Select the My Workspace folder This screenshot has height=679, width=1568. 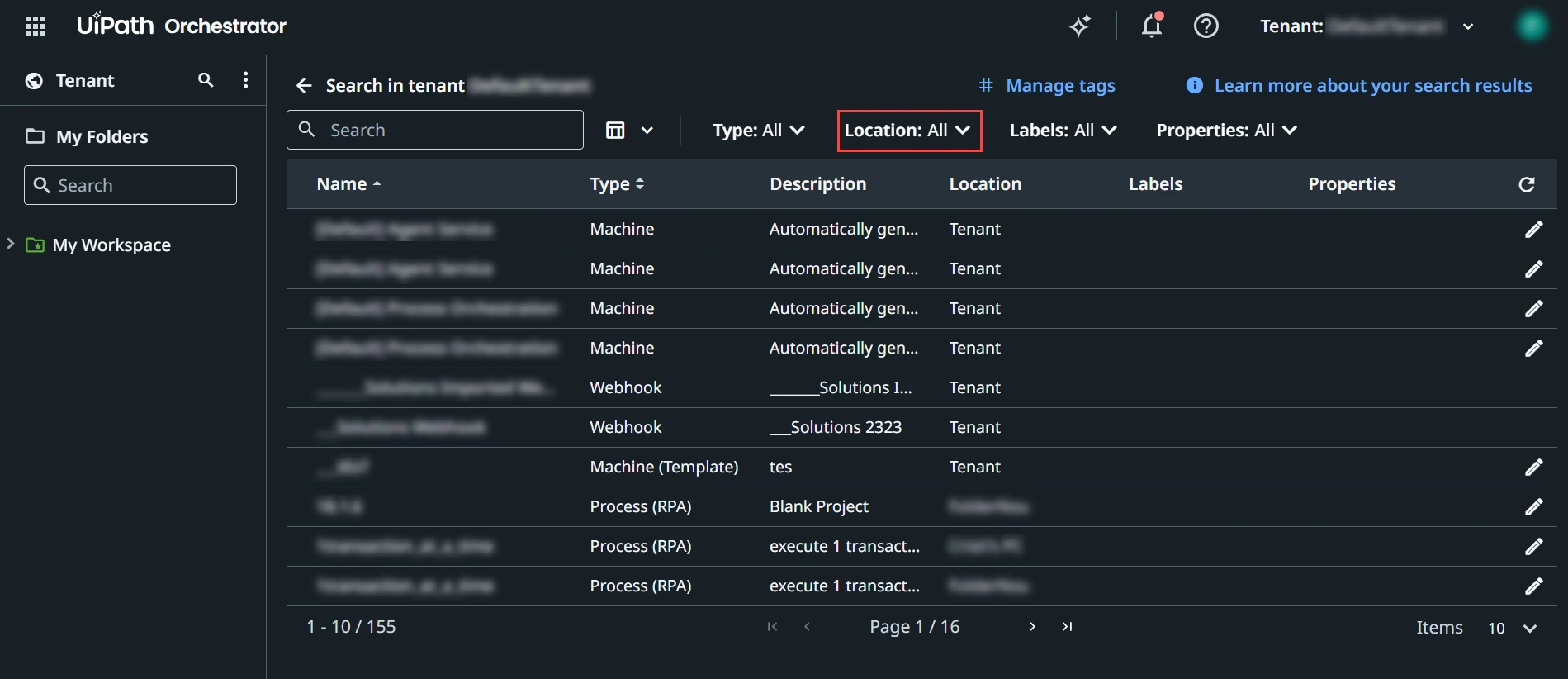[x=111, y=245]
